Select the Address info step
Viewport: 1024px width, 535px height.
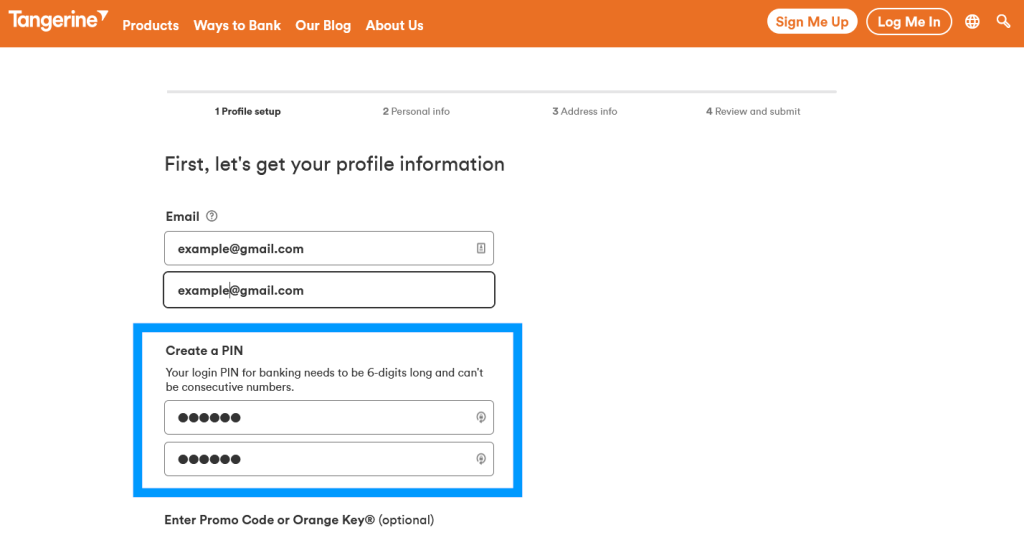(585, 111)
